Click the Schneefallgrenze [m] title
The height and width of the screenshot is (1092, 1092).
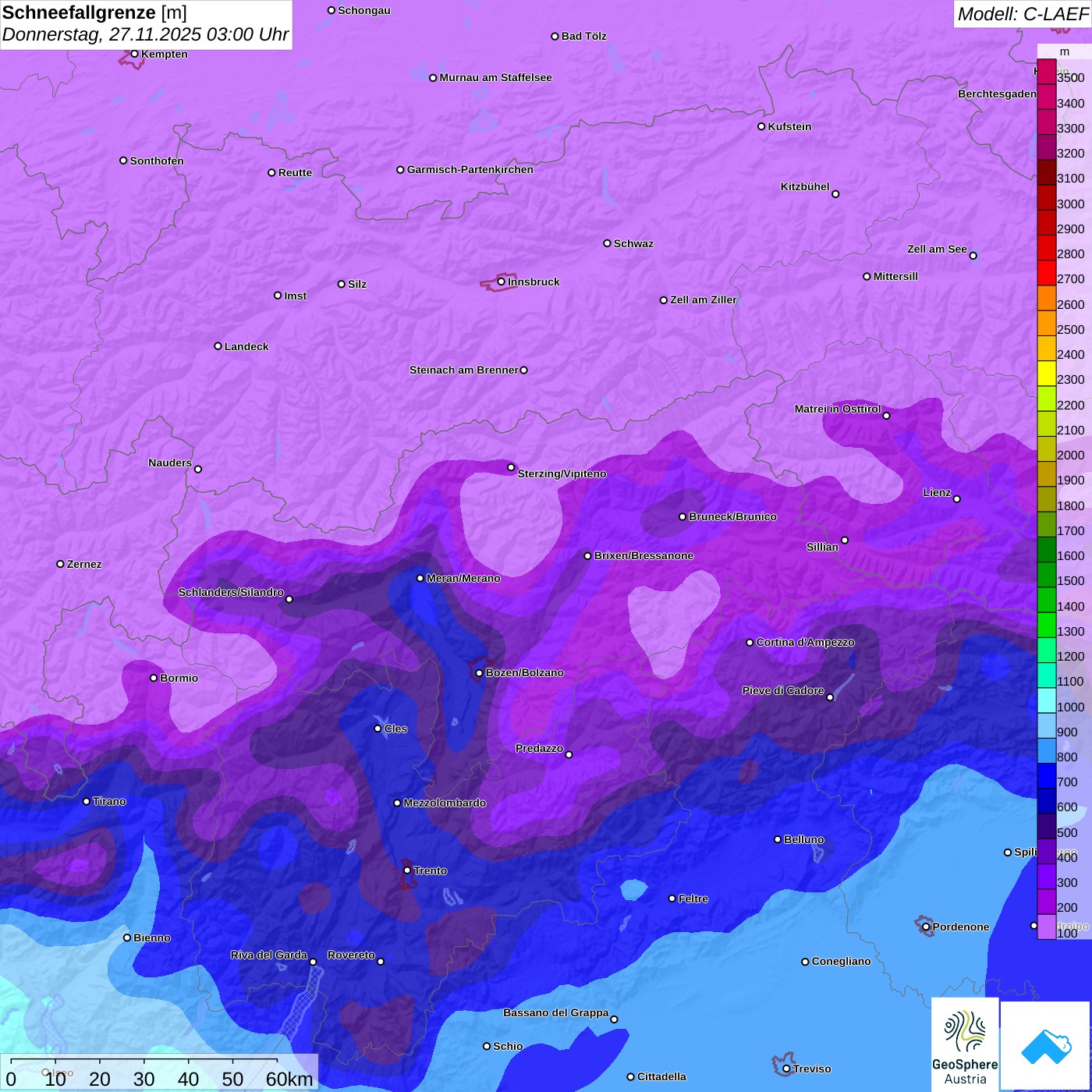click(x=95, y=12)
